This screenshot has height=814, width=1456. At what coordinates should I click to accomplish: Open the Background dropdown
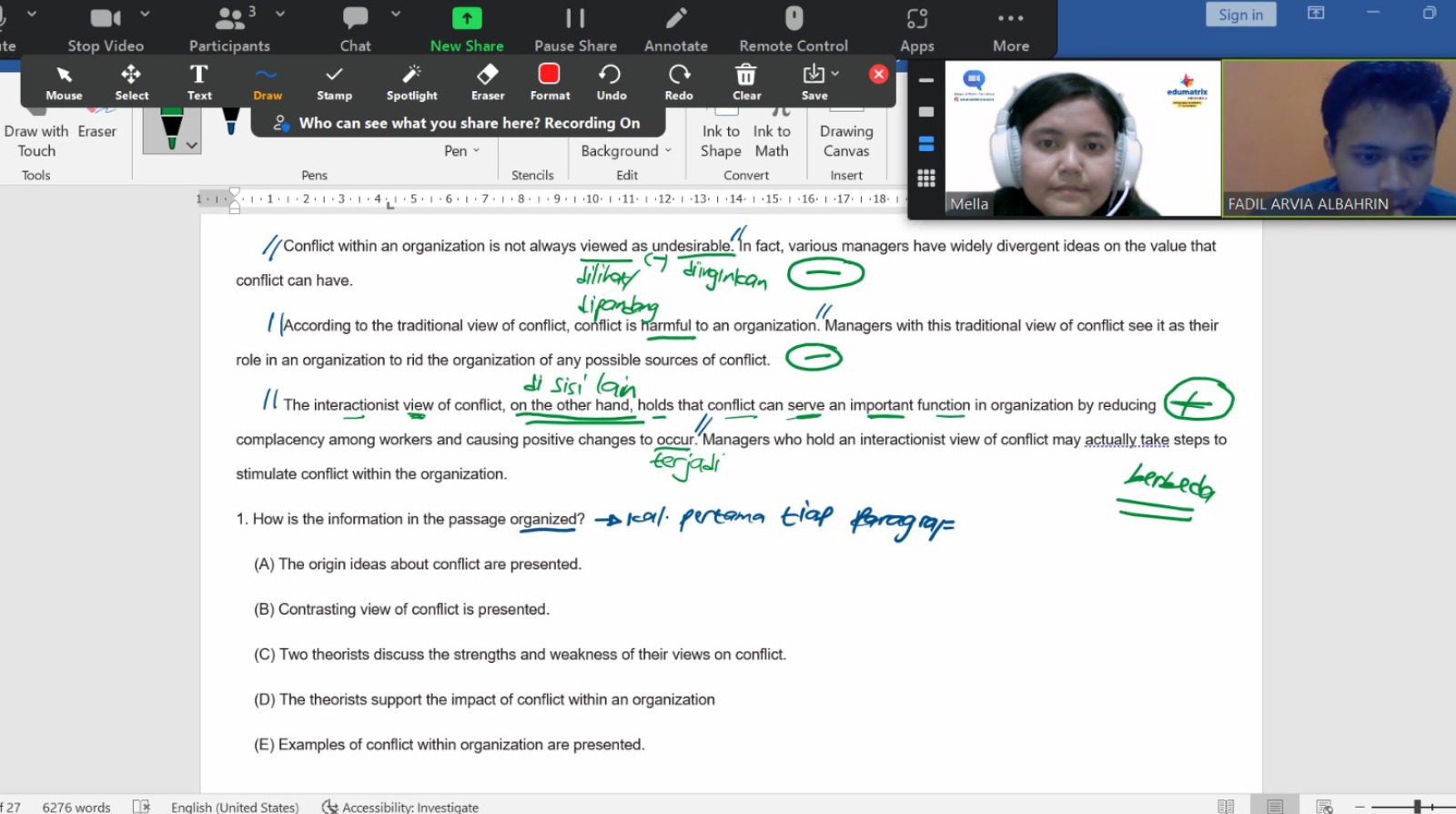(x=626, y=151)
